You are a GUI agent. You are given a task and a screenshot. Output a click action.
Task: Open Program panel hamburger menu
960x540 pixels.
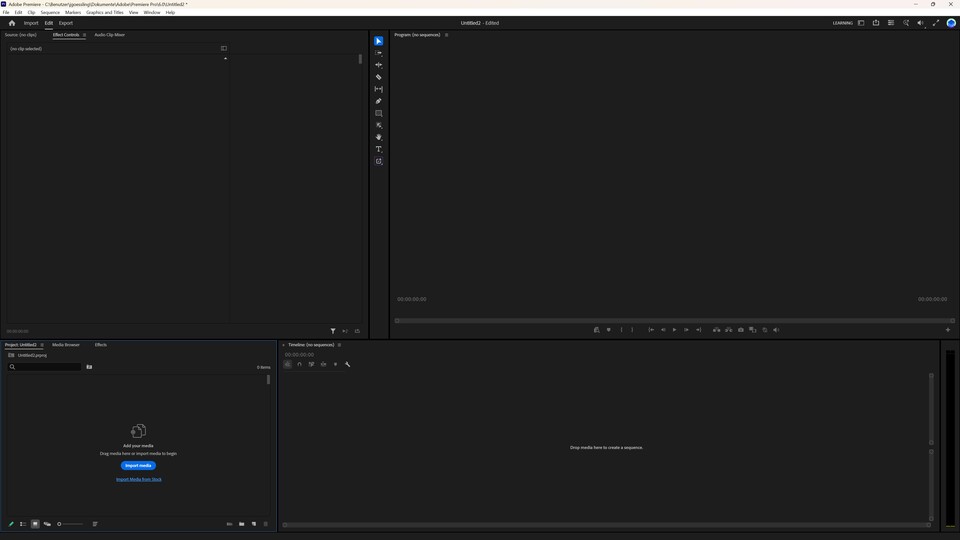click(x=446, y=35)
